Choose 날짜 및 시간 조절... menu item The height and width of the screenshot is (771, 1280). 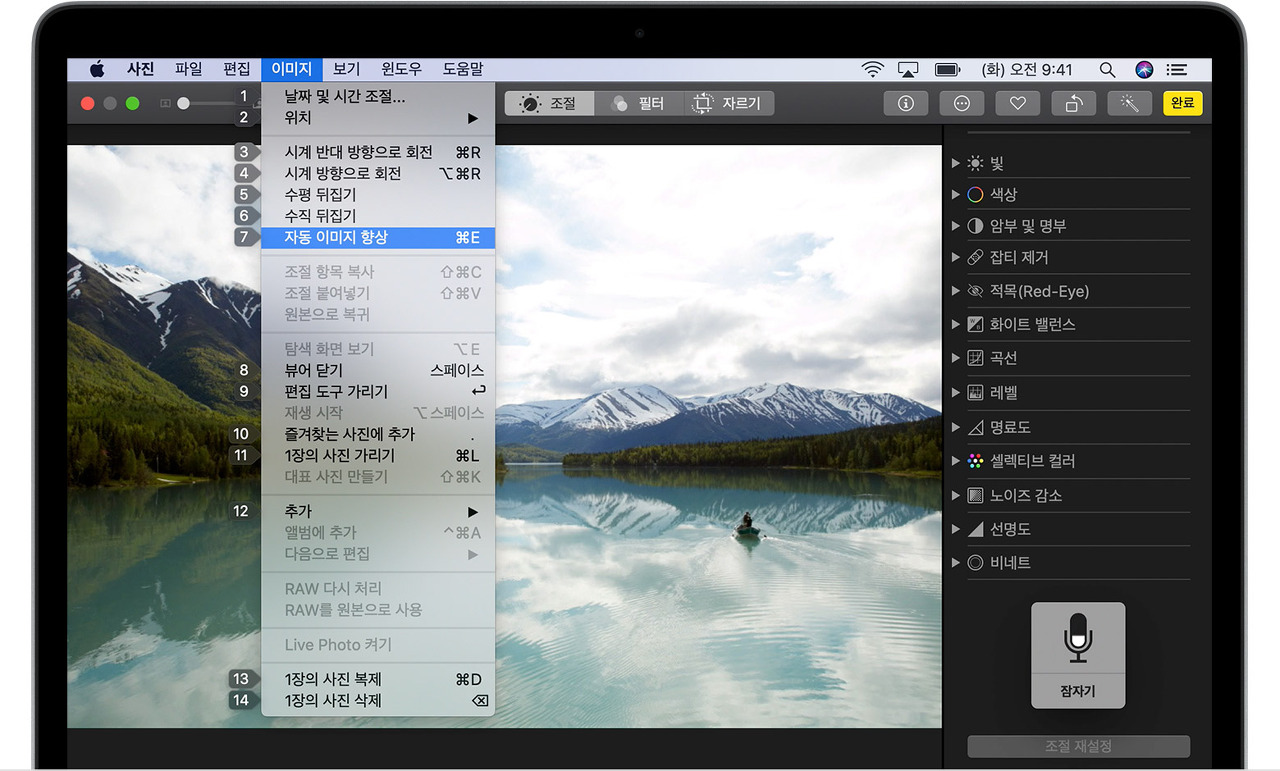378,97
